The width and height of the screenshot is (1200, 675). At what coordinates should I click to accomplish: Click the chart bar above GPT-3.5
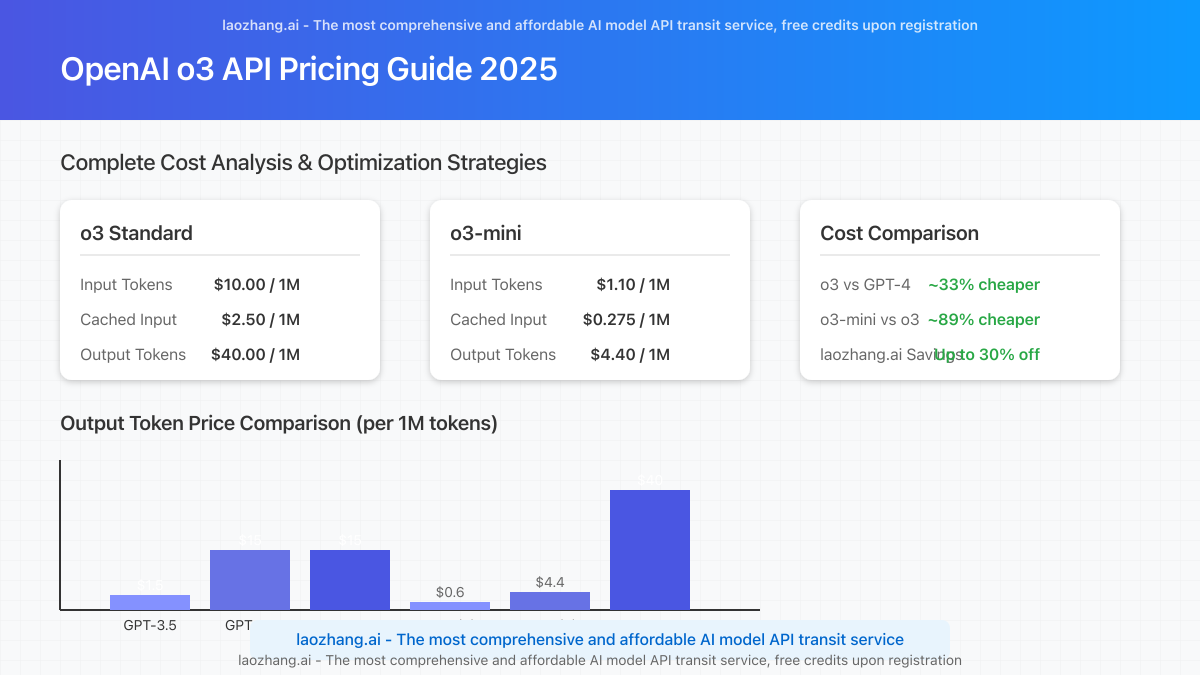[150, 602]
